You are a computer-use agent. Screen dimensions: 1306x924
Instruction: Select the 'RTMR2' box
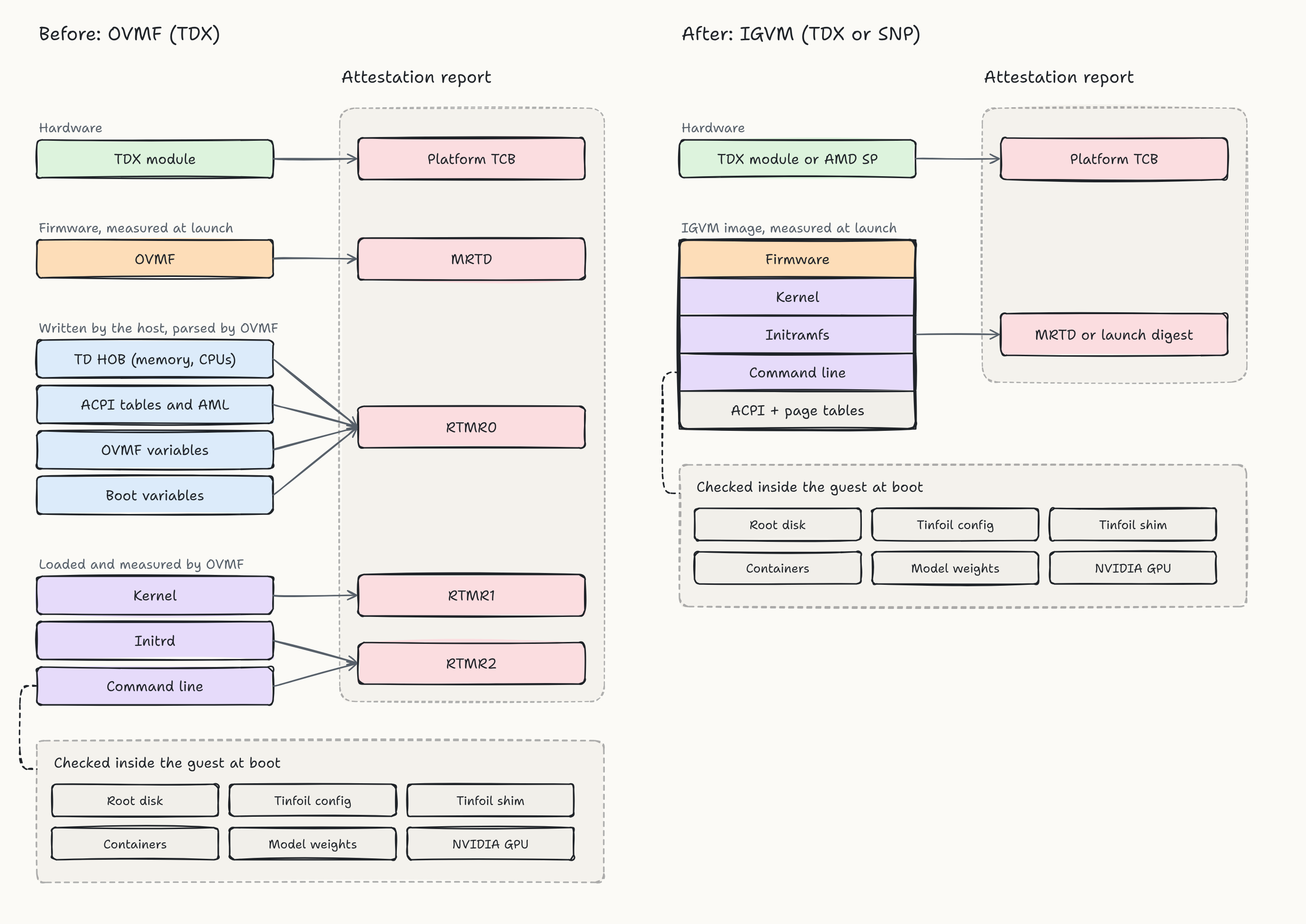click(x=471, y=663)
